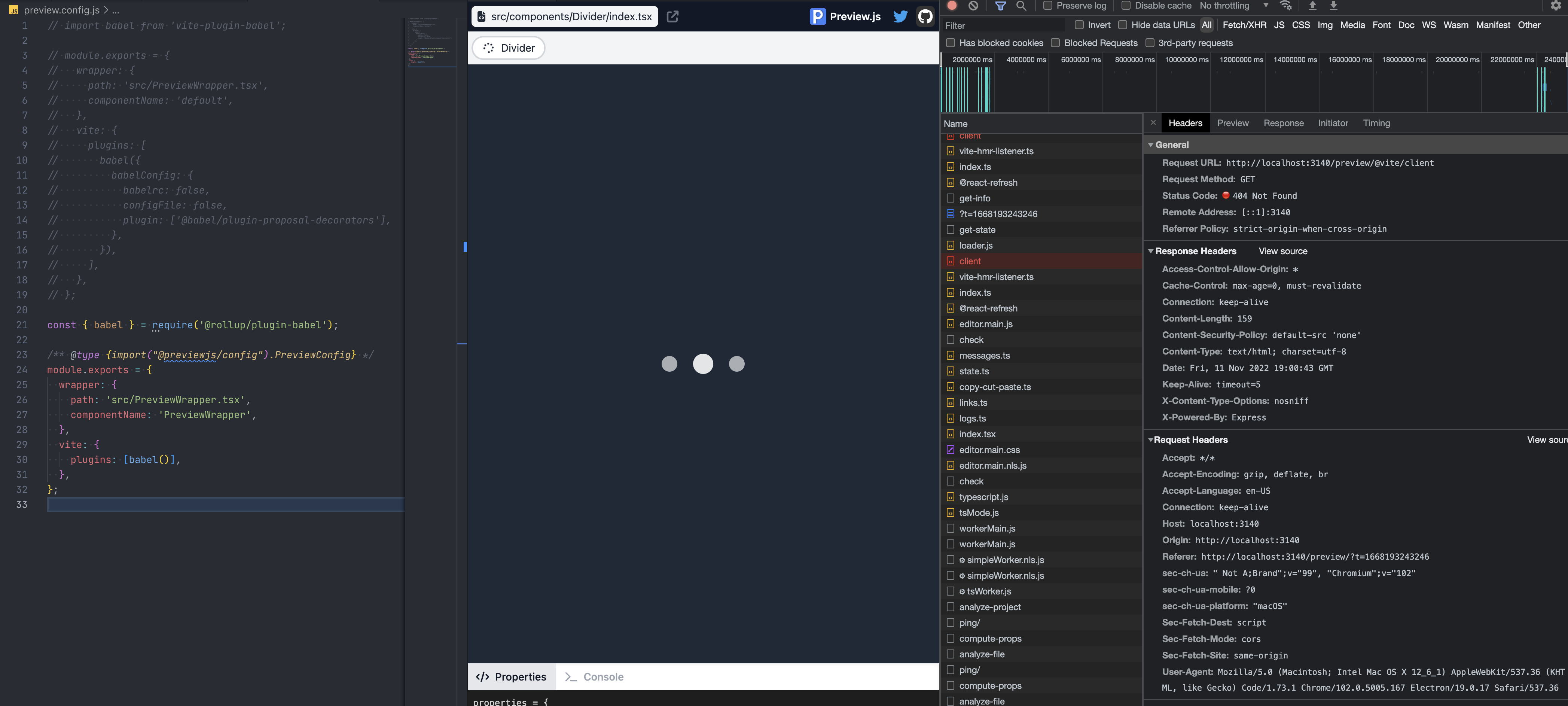Filter requests by Fetch/XHR

[1244, 25]
